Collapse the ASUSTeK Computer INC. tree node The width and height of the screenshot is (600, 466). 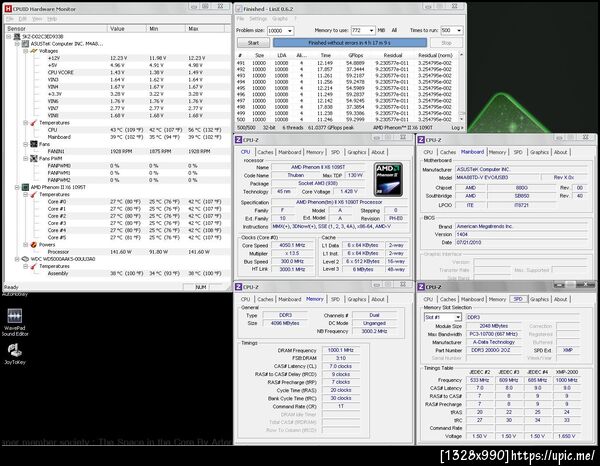pos(17,44)
